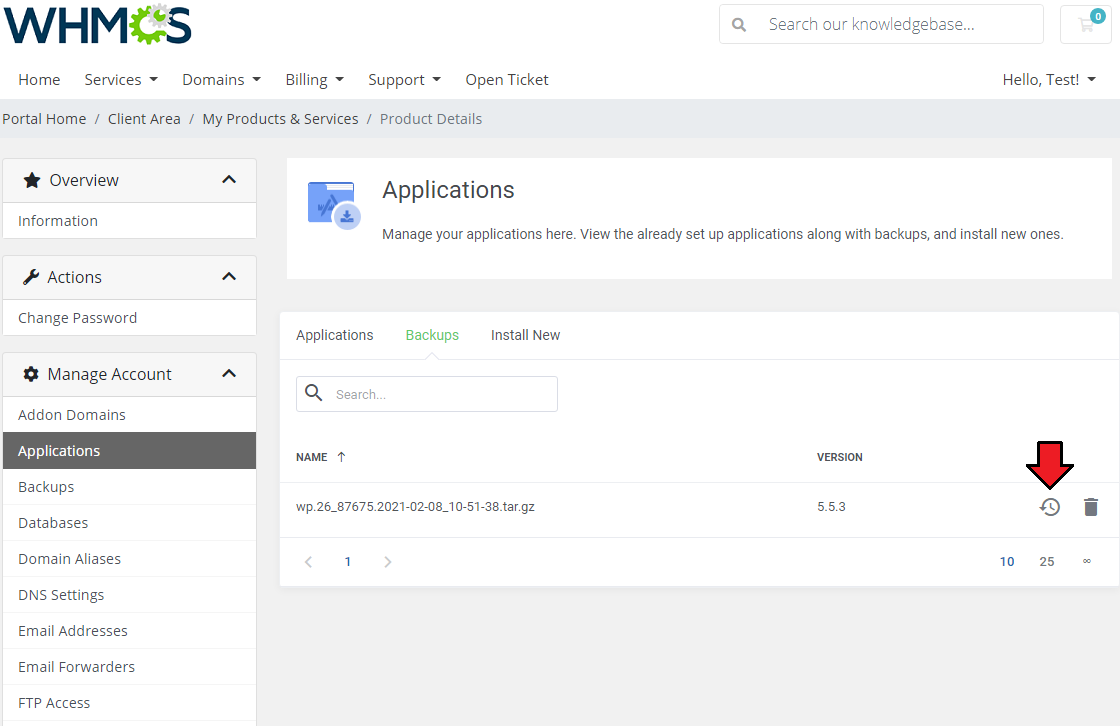The image size is (1120, 726).
Task: Click Change Password in sidebar
Action: pos(129,318)
